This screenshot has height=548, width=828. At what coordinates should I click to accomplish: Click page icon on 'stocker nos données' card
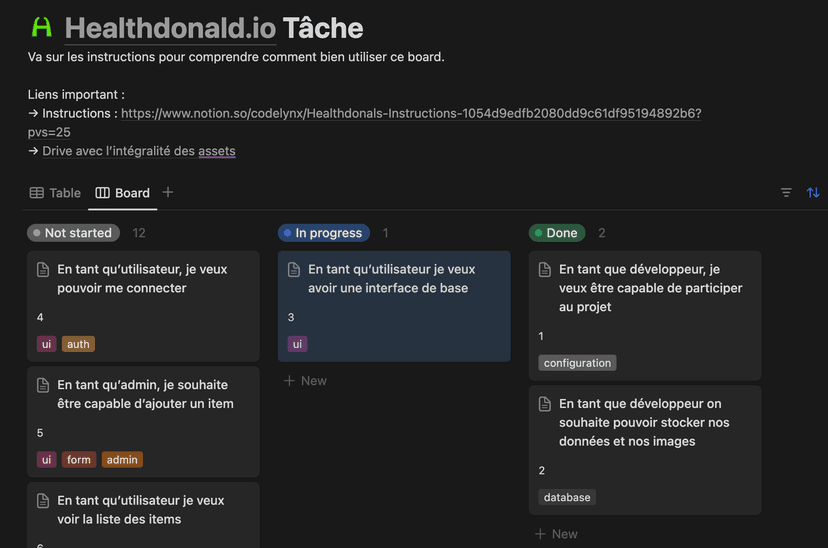pos(545,404)
